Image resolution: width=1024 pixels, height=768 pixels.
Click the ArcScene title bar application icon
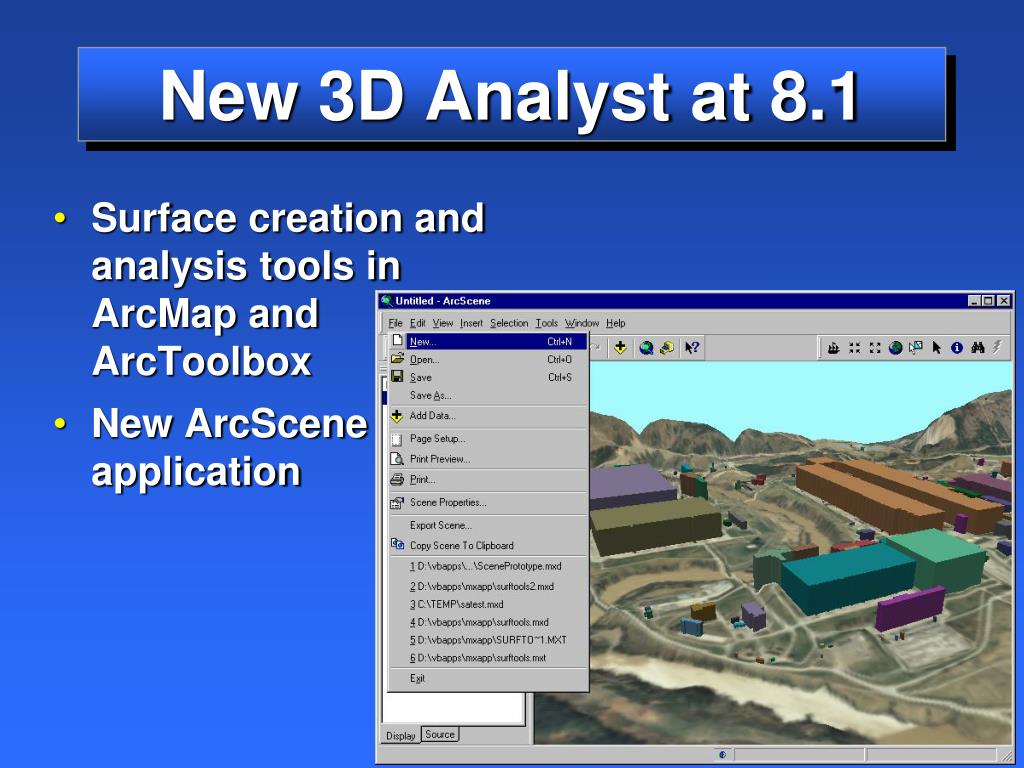[386, 300]
